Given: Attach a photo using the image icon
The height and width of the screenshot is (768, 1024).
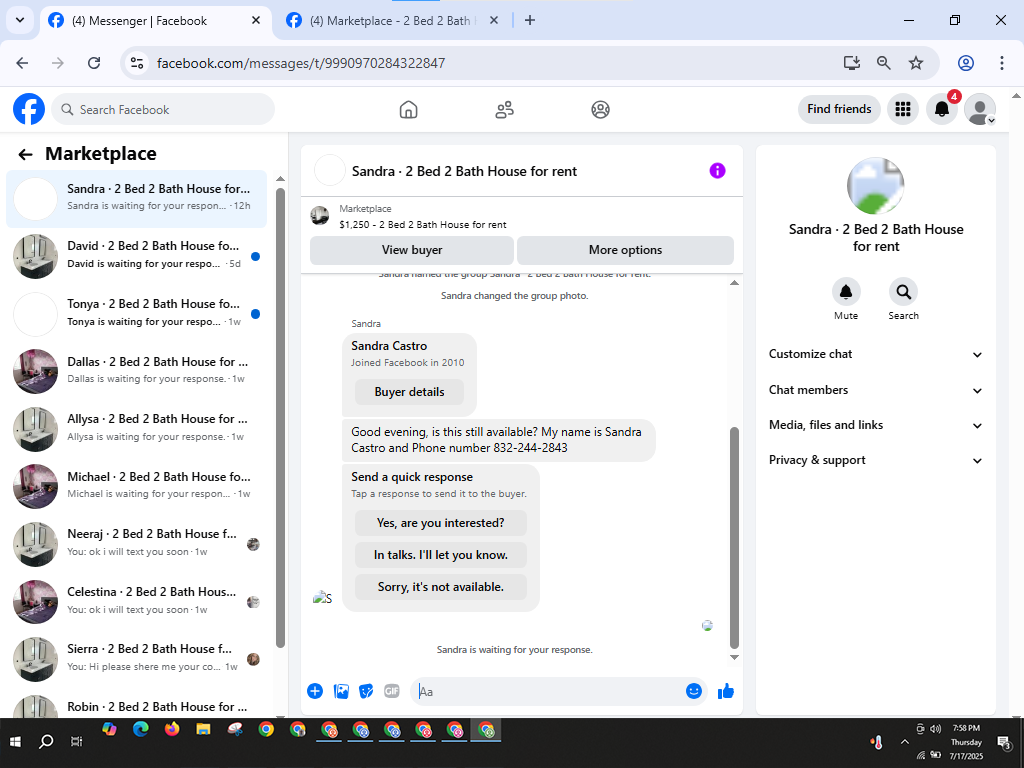Looking at the screenshot, I should point(341,691).
